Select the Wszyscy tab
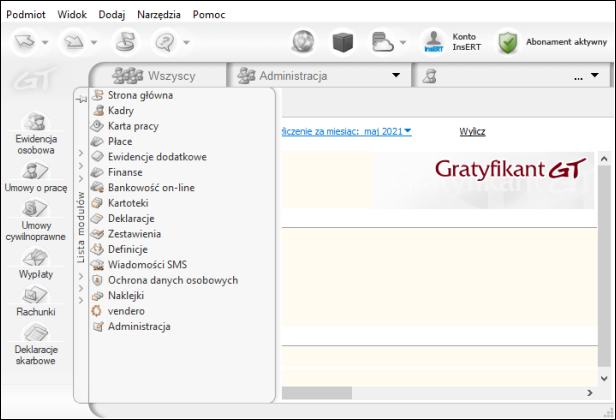 click(x=158, y=75)
